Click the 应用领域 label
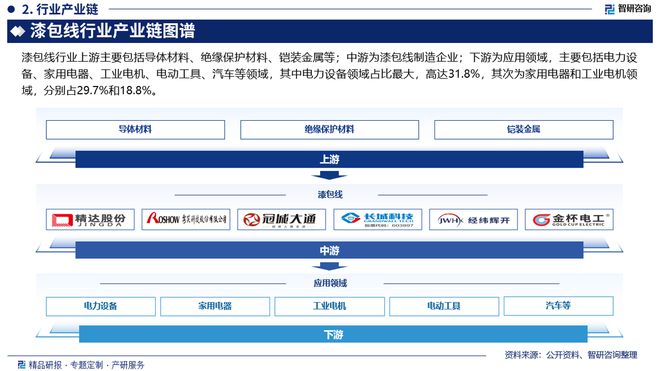 pos(330,283)
